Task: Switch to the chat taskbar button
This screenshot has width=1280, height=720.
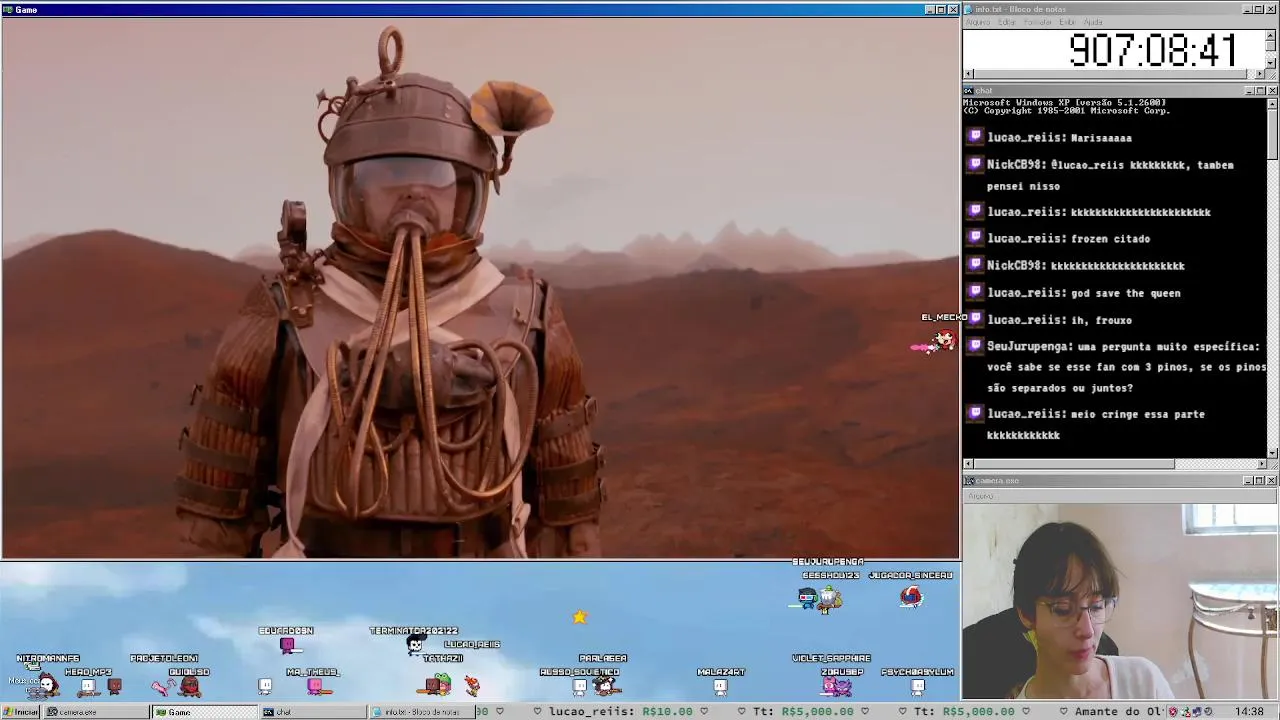Action: (x=313, y=712)
